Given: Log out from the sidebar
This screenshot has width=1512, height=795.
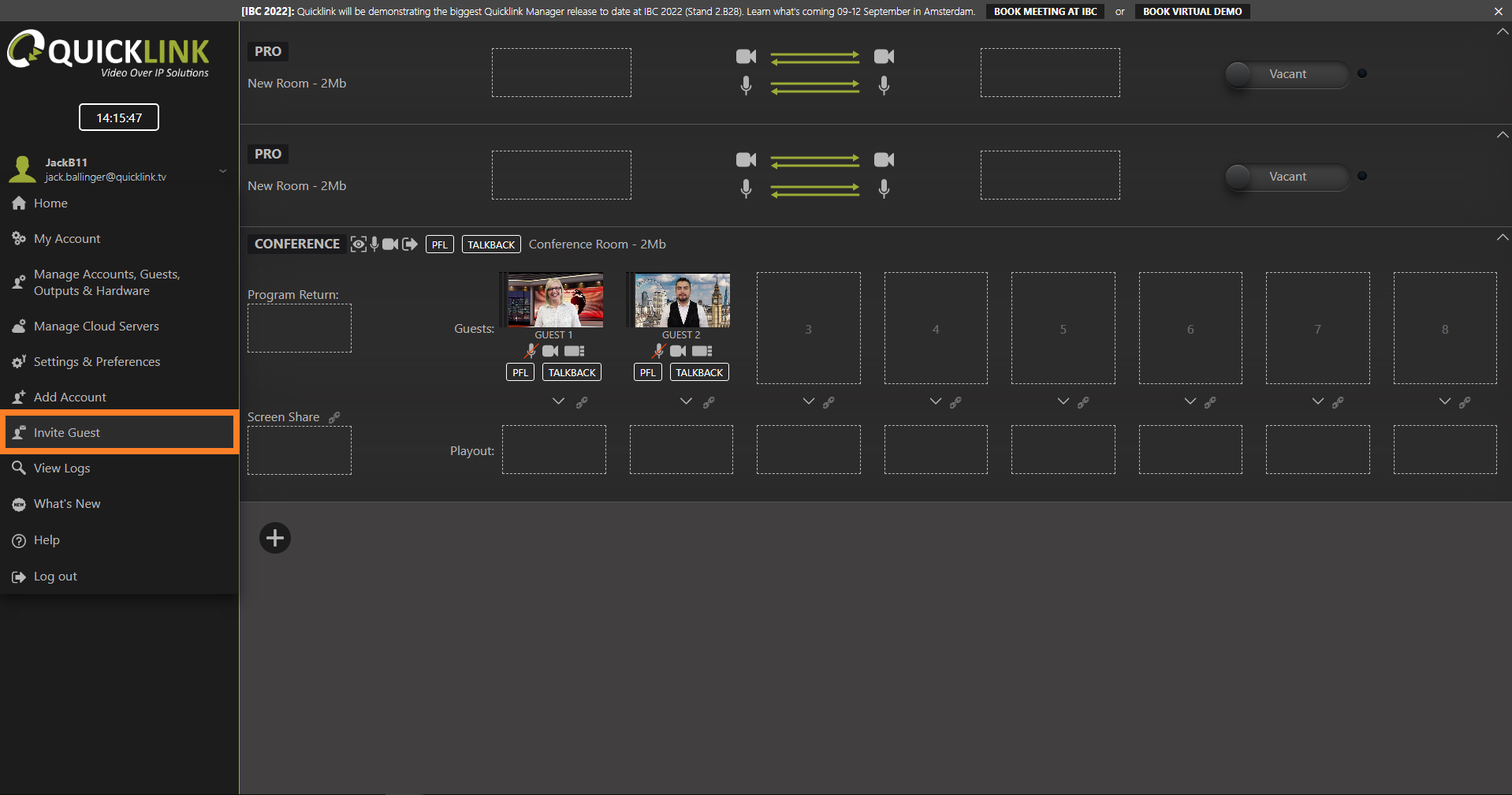Looking at the screenshot, I should tap(119, 577).
